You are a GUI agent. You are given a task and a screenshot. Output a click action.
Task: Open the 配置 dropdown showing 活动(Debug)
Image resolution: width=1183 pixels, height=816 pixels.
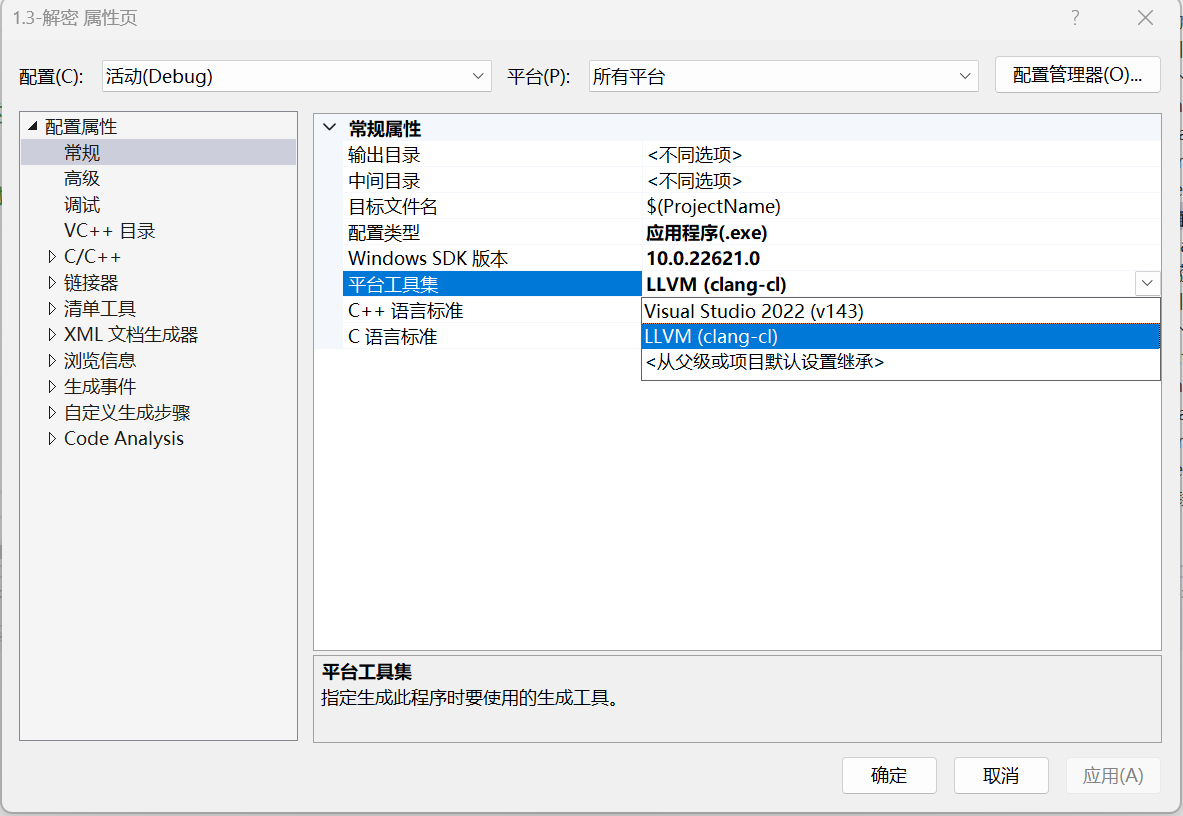pyautogui.click(x=296, y=76)
